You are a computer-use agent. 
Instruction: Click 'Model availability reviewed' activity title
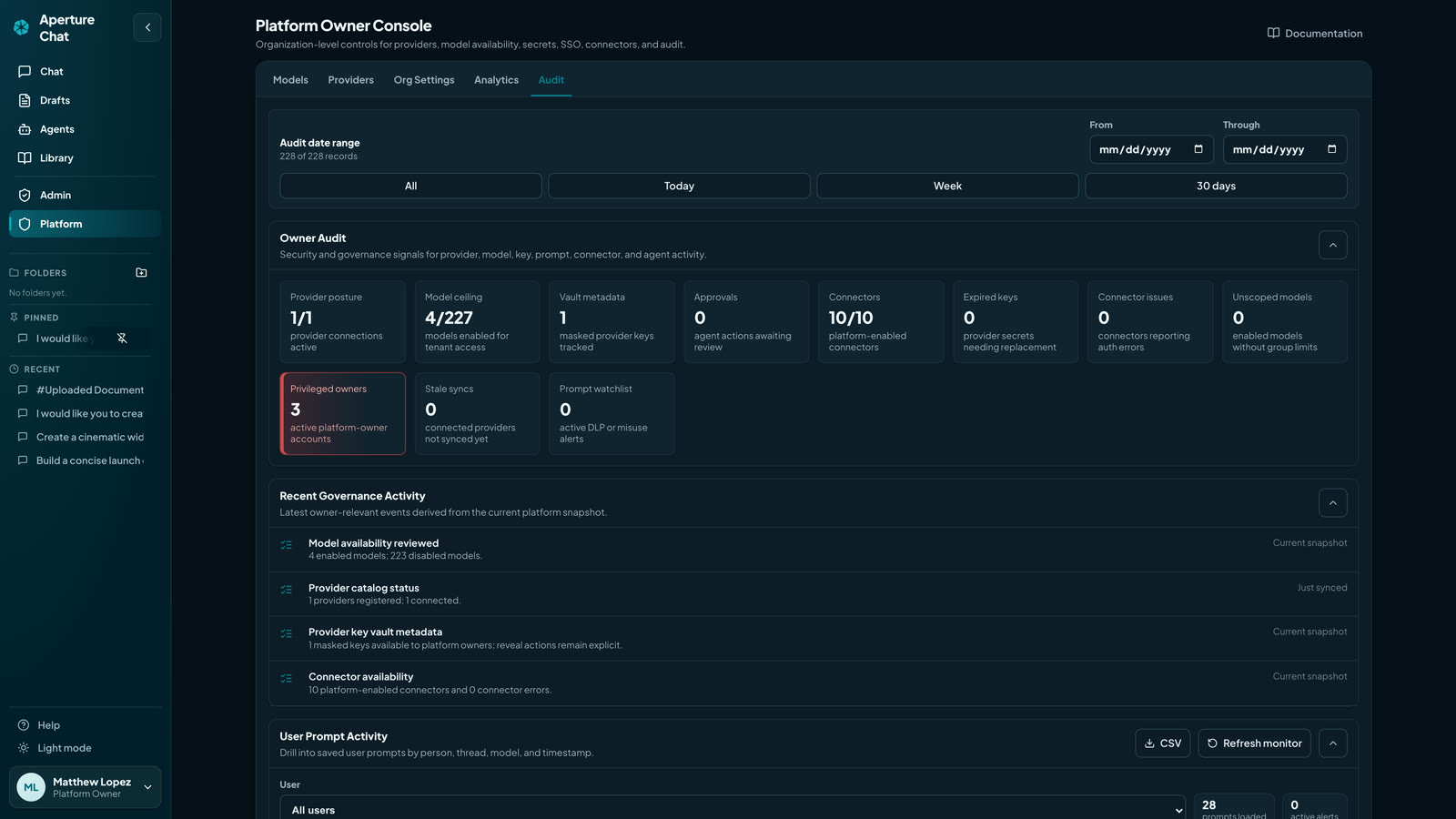point(373,543)
